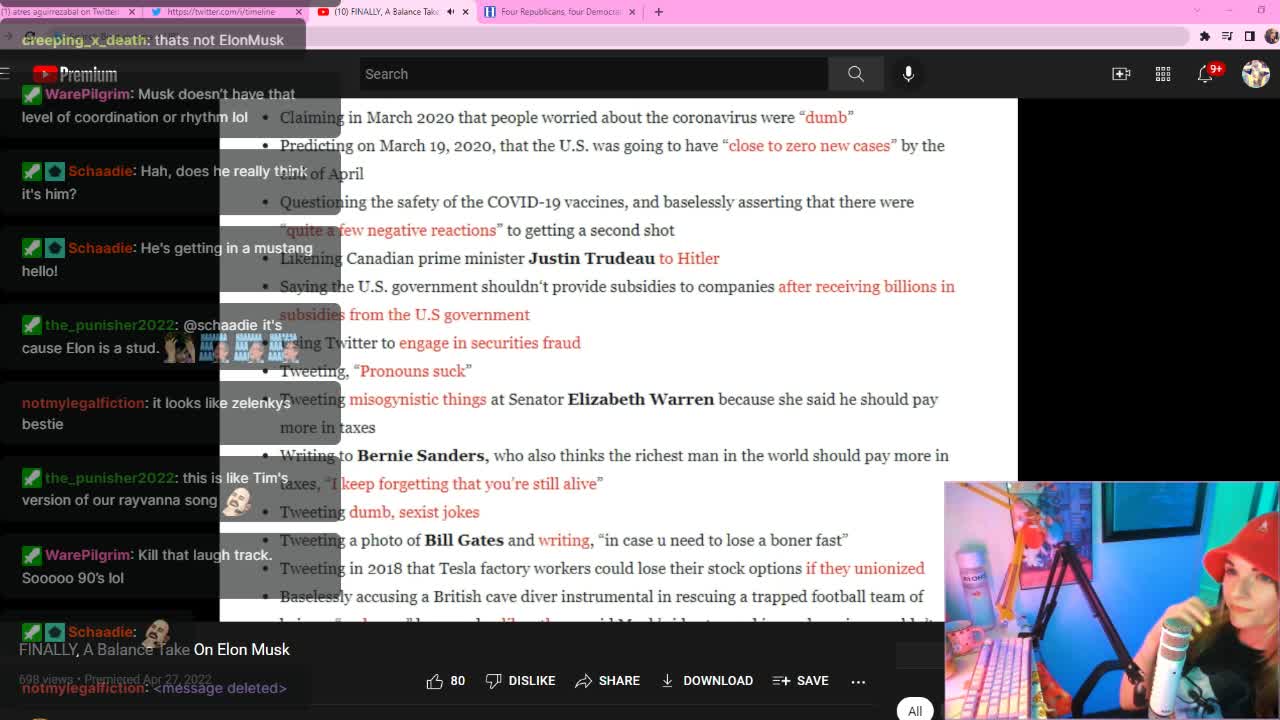Open notifications bell showing 9+
Viewport: 1280px width, 720px height.
tap(1207, 74)
